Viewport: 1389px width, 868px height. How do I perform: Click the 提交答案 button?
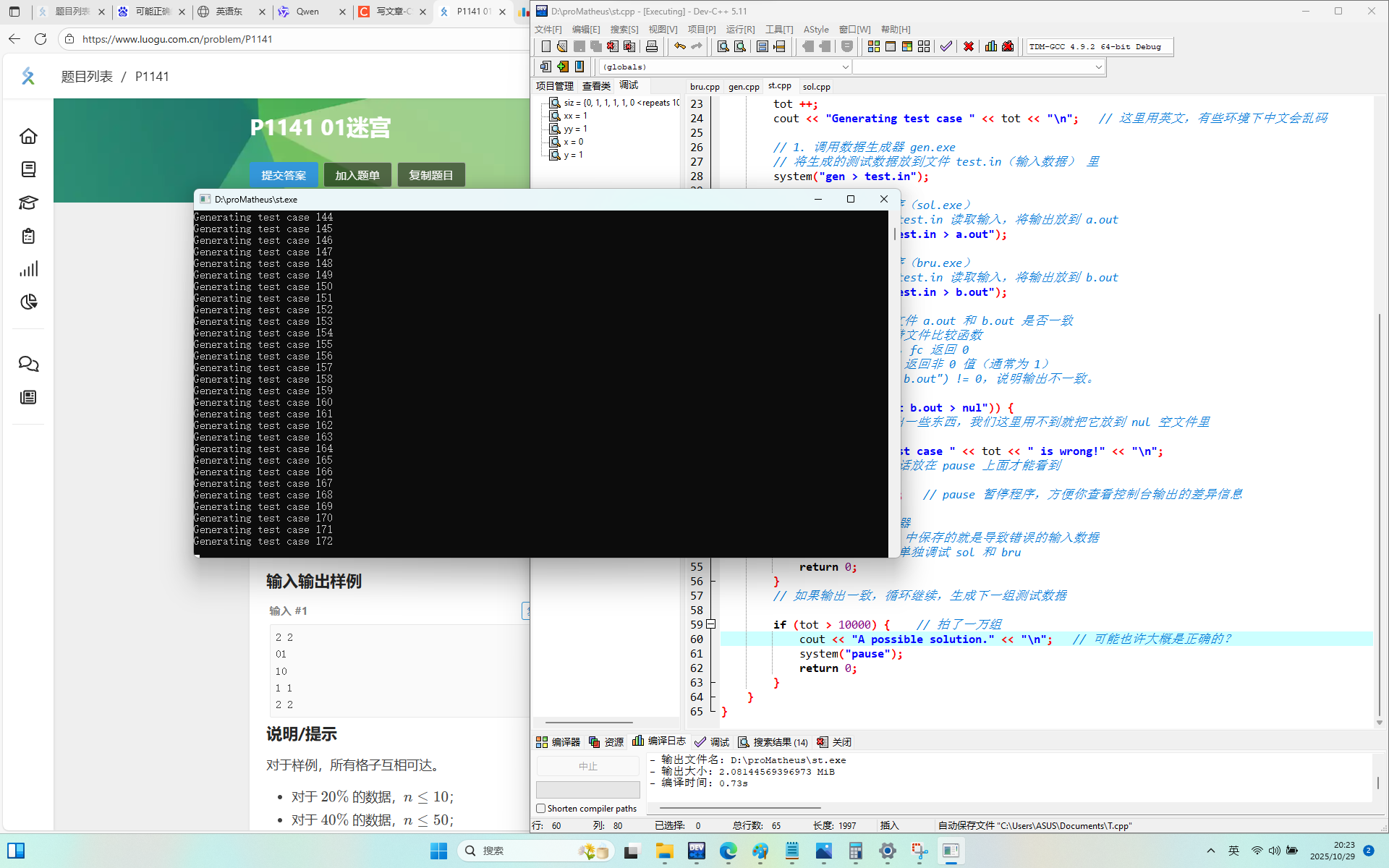click(x=284, y=175)
